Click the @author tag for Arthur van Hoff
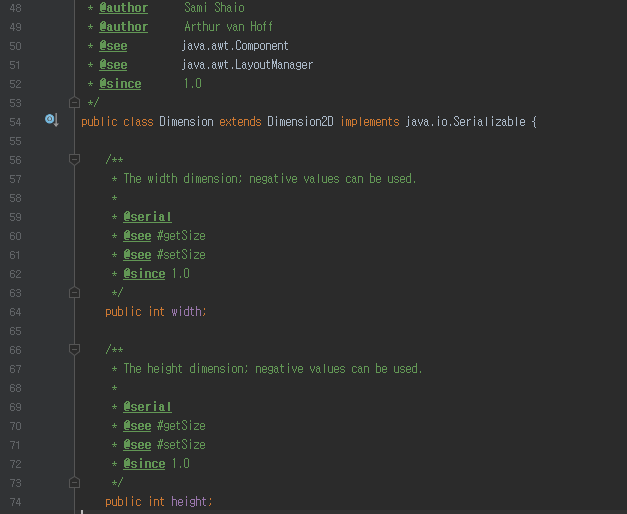Viewport: 627px width, 514px height. pos(124,27)
